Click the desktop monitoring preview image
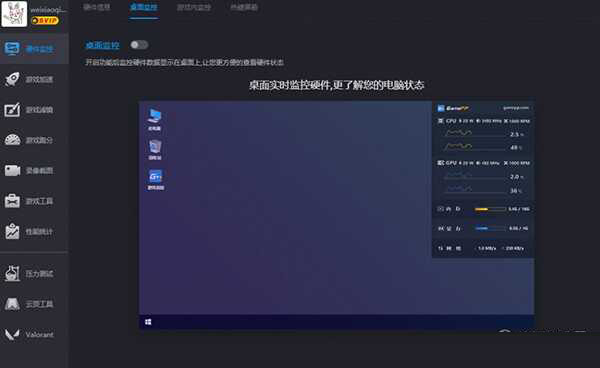 337,214
